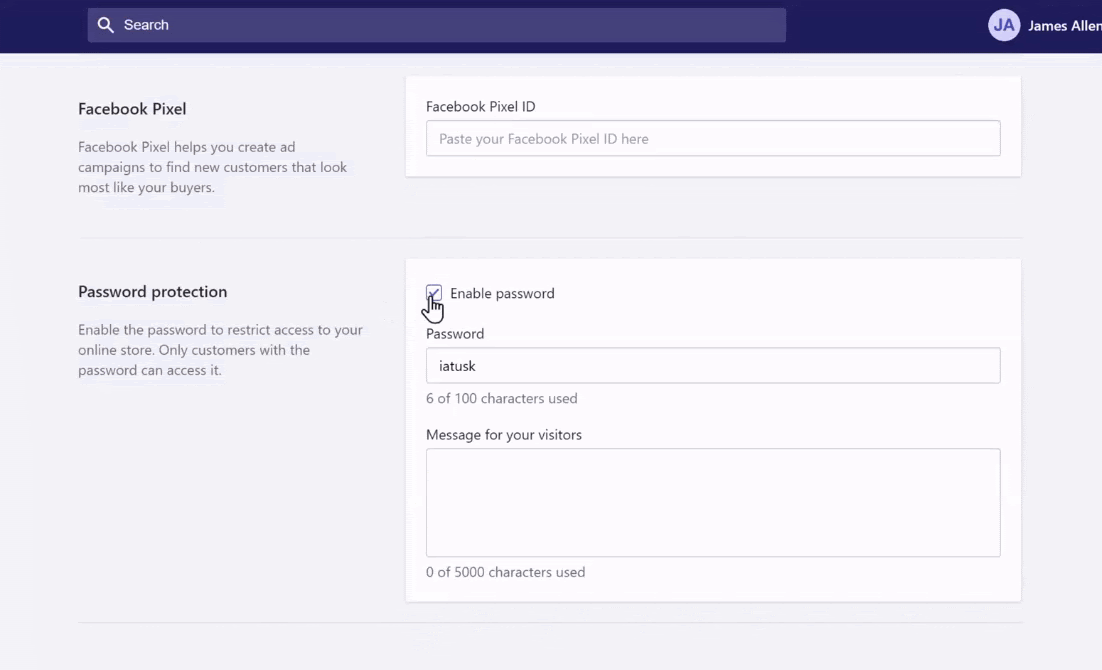Click the Password label above the field
The height and width of the screenshot is (670, 1102).
coord(455,333)
